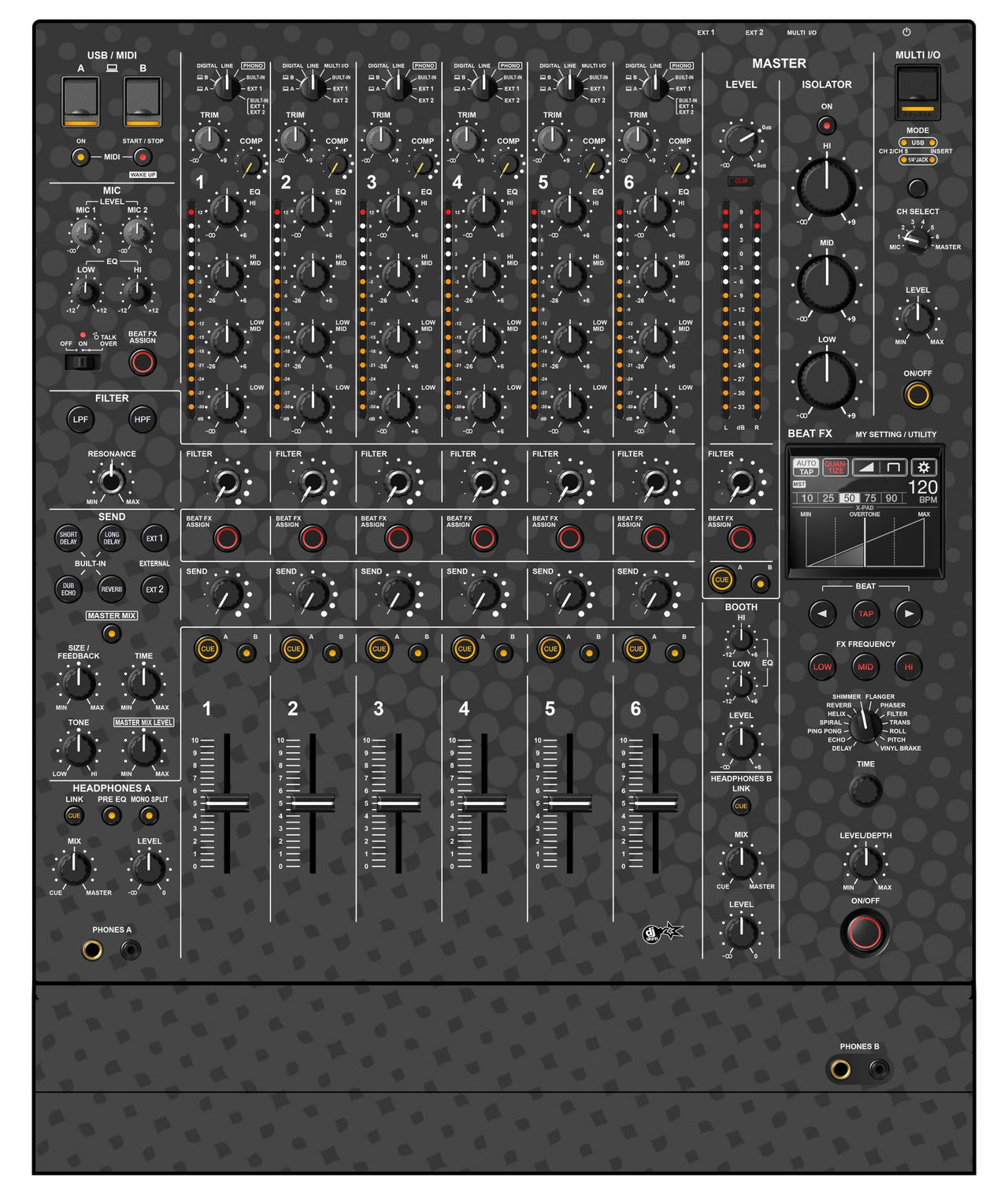Click the TAP tempo button
This screenshot has height=1199, width=1008.
tap(865, 613)
